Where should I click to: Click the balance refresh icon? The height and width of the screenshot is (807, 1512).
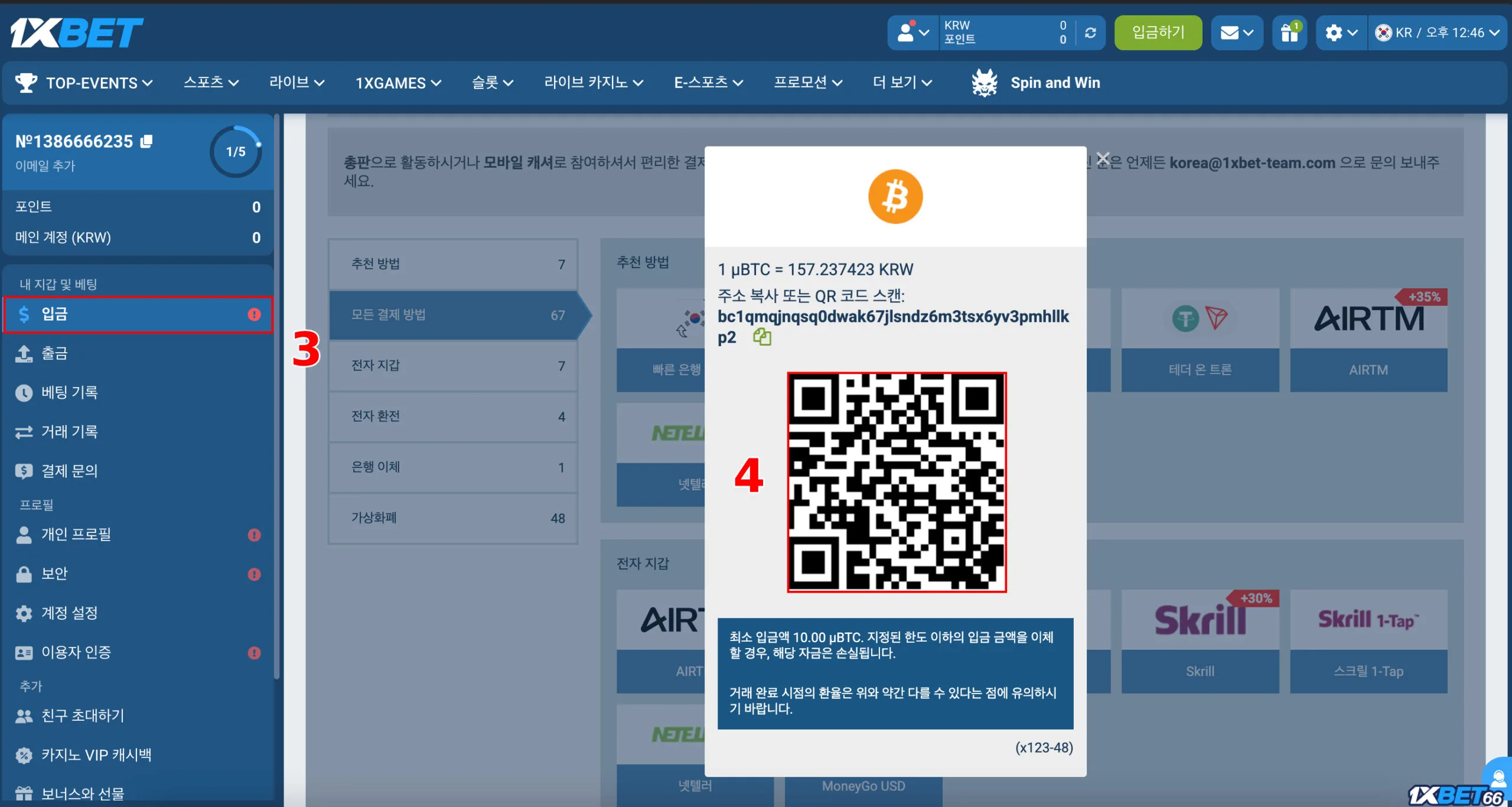click(x=1090, y=32)
